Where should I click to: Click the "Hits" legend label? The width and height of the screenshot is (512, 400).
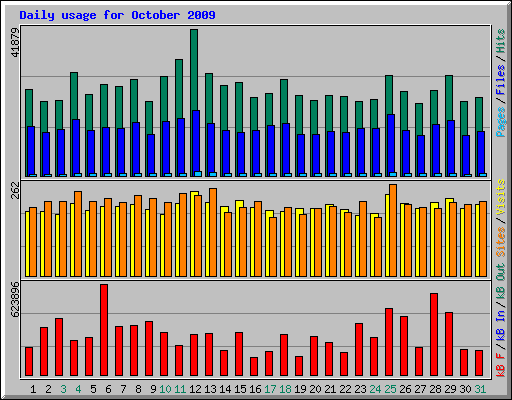click(x=501, y=41)
